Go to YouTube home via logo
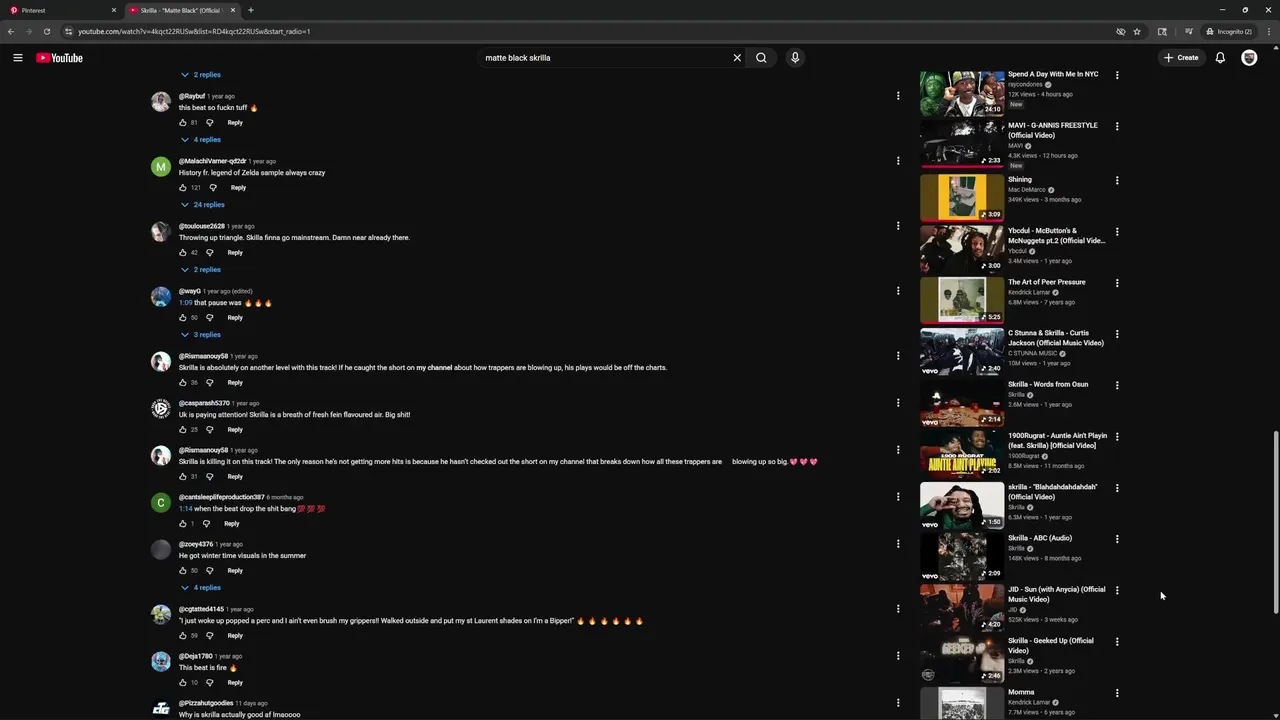 pos(59,58)
